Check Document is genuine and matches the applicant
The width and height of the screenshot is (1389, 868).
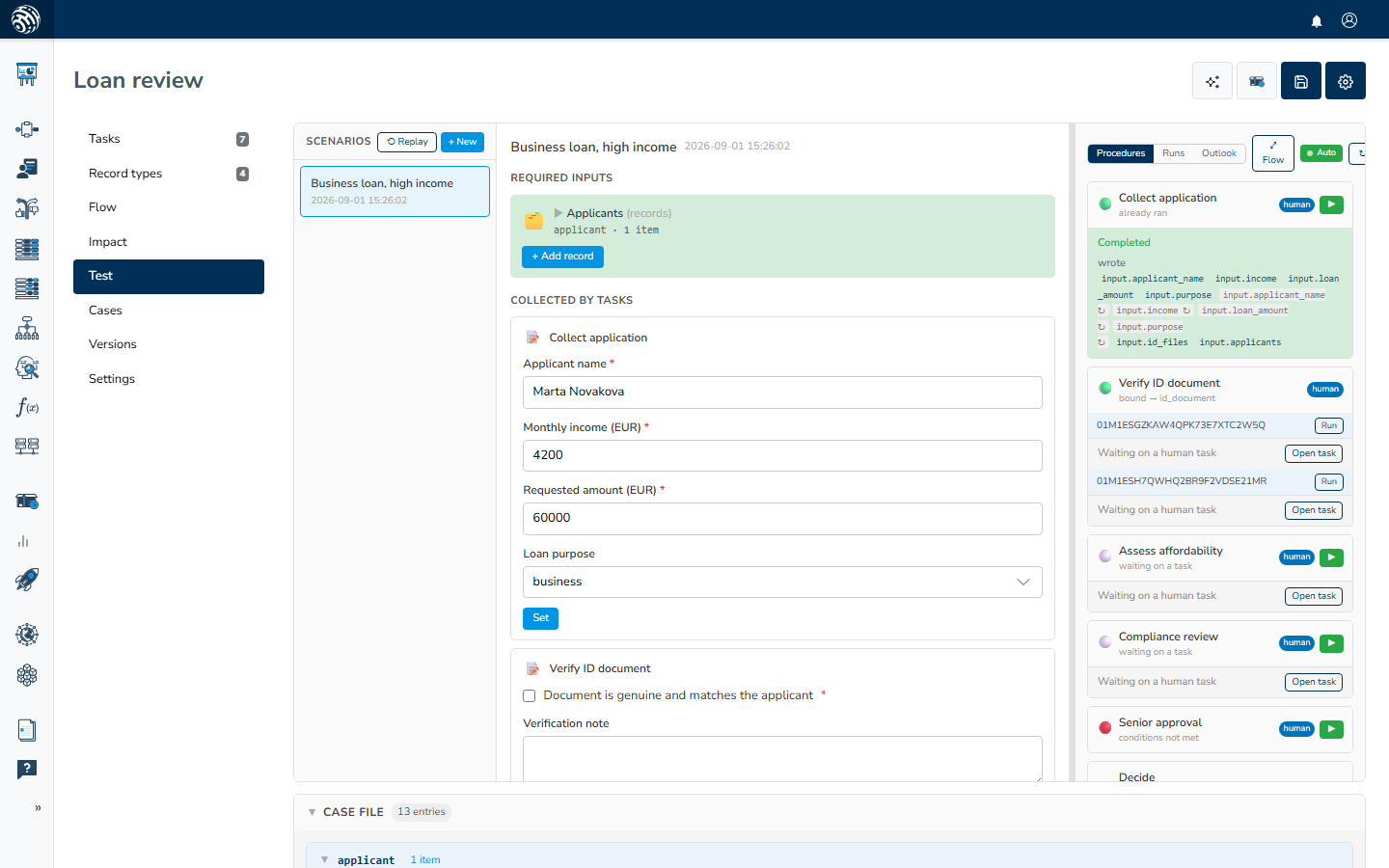coord(529,695)
